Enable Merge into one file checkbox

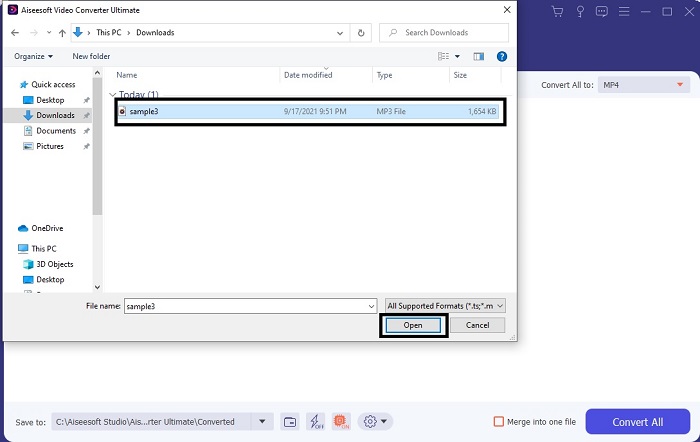(x=499, y=421)
